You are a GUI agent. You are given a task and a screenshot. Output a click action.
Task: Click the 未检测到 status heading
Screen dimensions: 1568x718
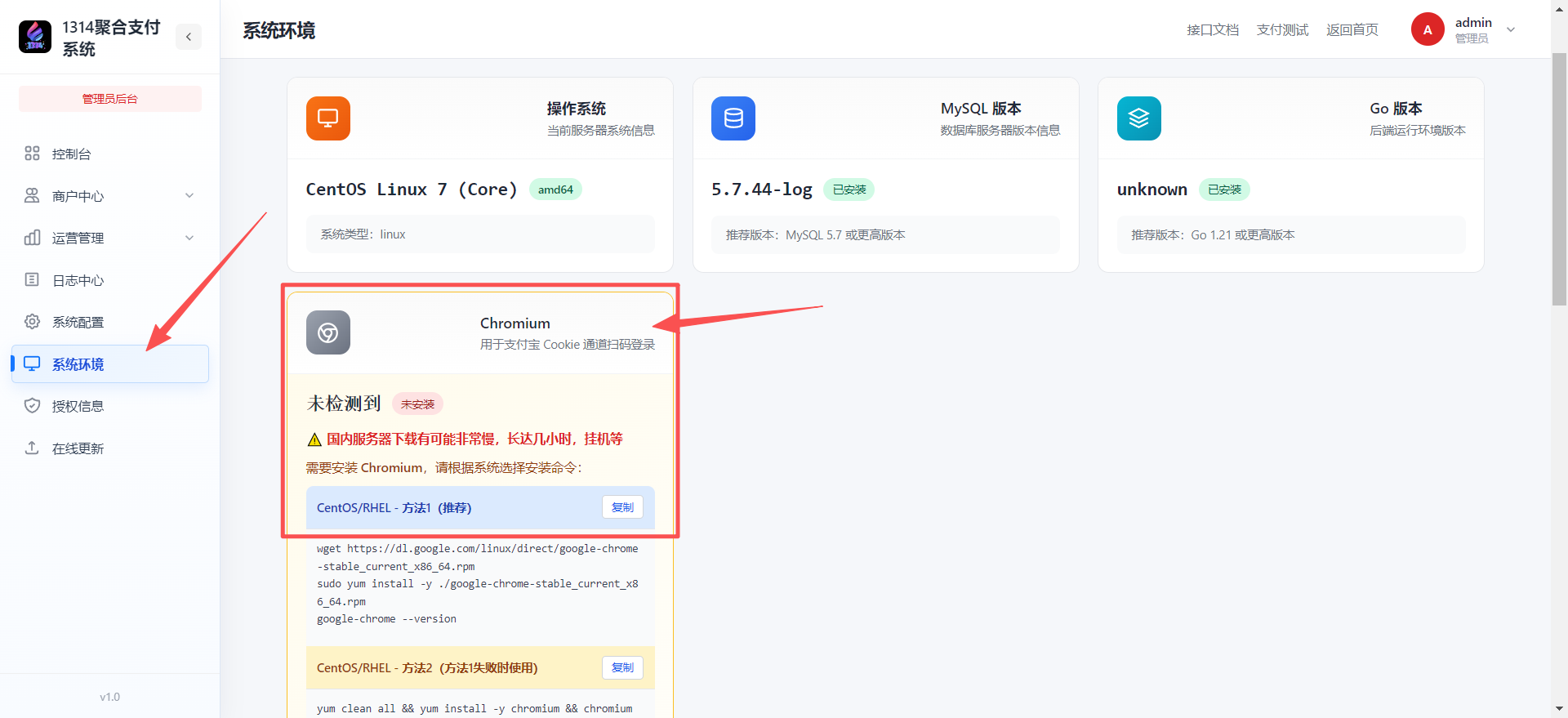pyautogui.click(x=344, y=404)
